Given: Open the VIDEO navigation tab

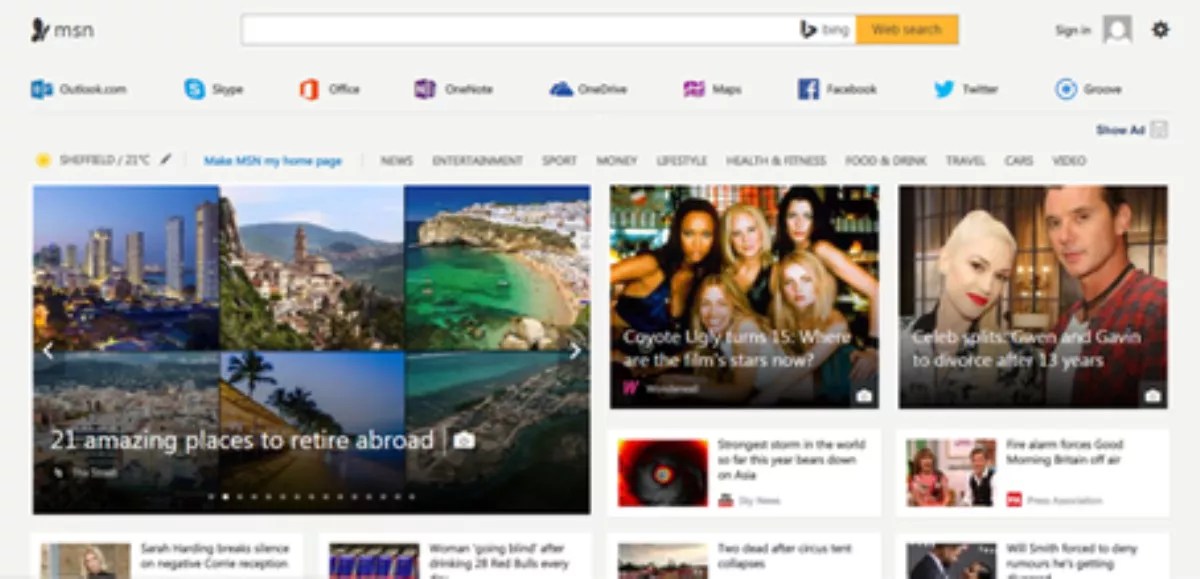Looking at the screenshot, I should [x=1068, y=160].
